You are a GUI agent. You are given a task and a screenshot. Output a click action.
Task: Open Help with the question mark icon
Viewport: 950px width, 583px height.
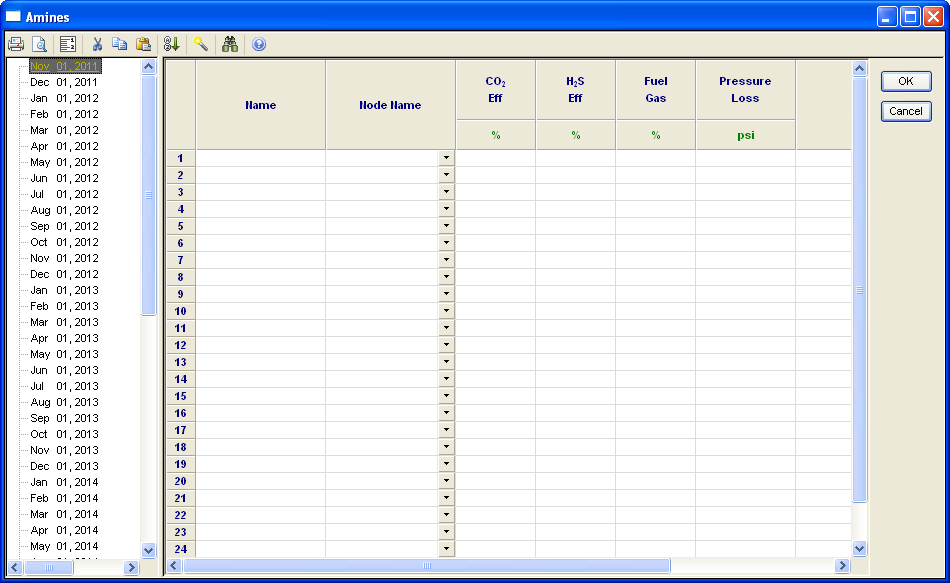coord(259,44)
